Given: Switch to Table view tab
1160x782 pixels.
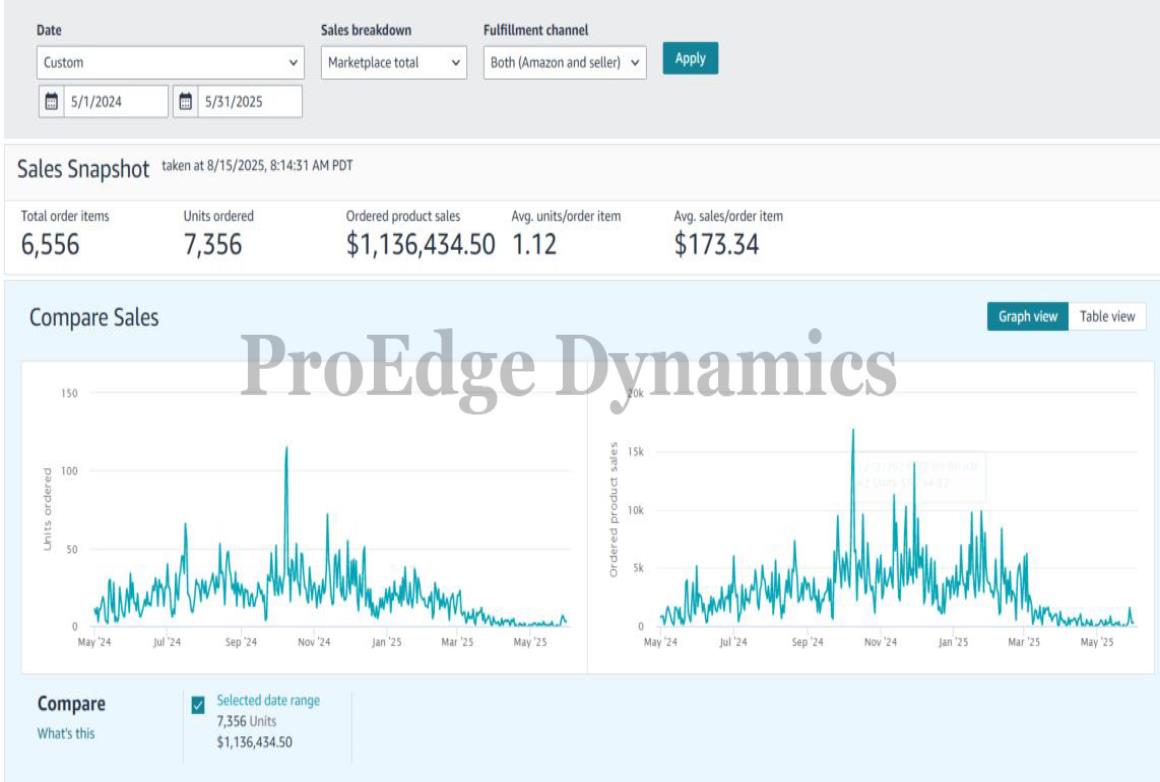Looking at the screenshot, I should point(1107,317).
